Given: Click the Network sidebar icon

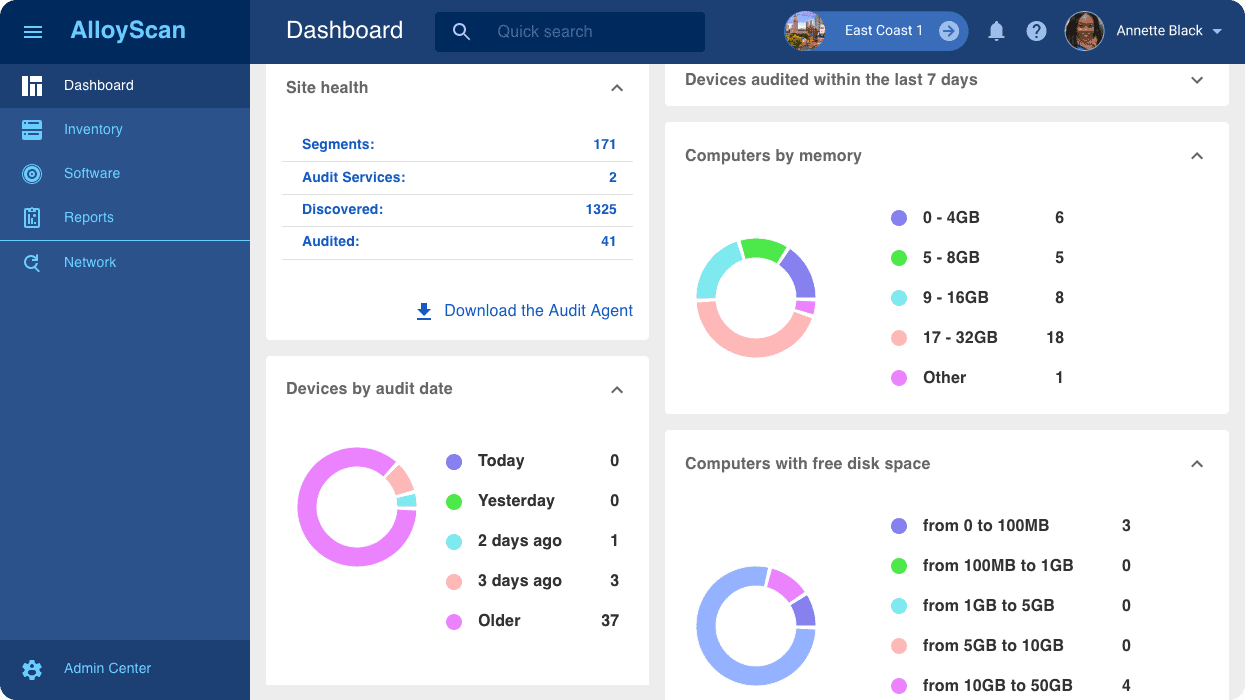Looking at the screenshot, I should pos(32,263).
